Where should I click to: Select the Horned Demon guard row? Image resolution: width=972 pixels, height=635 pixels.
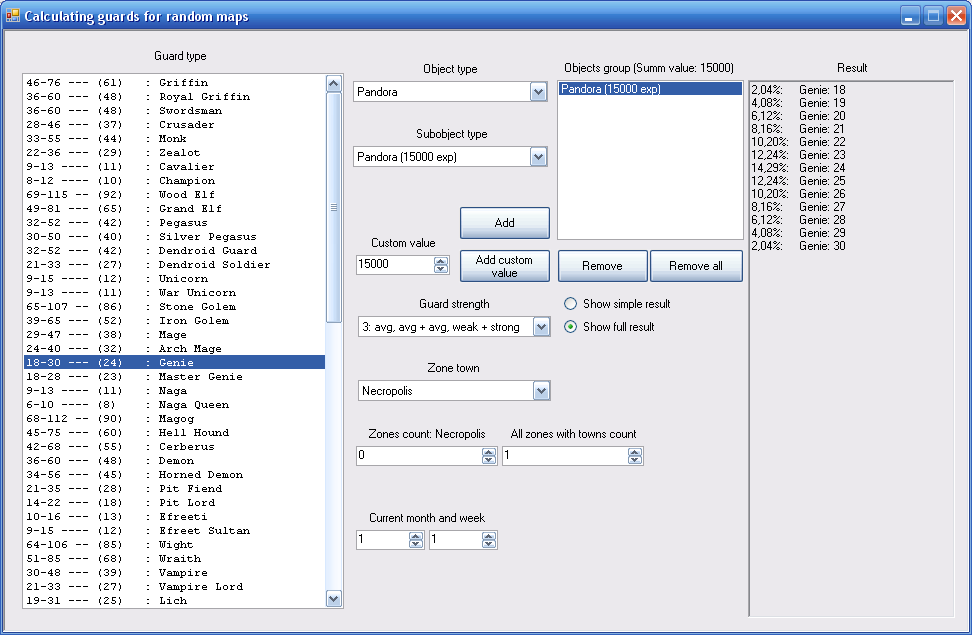coord(174,474)
